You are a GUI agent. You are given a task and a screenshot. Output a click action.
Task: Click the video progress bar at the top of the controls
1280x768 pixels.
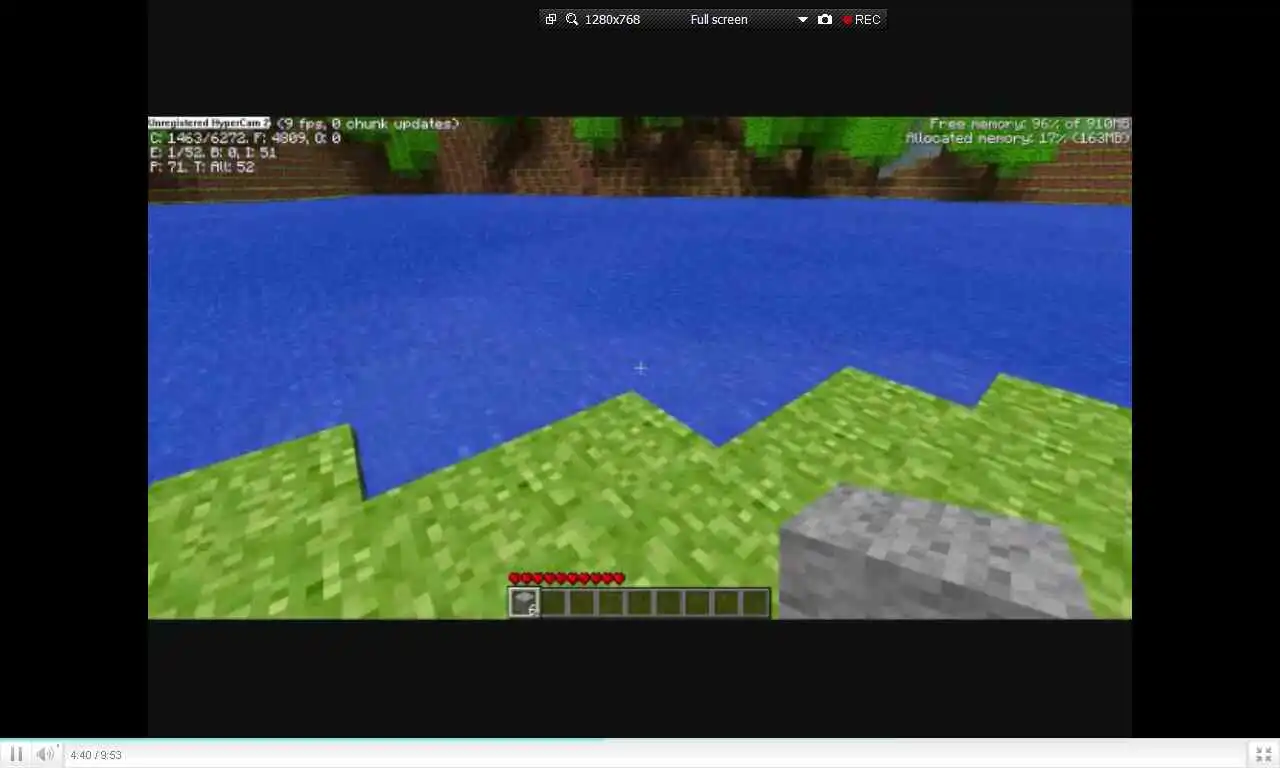[x=640, y=740]
